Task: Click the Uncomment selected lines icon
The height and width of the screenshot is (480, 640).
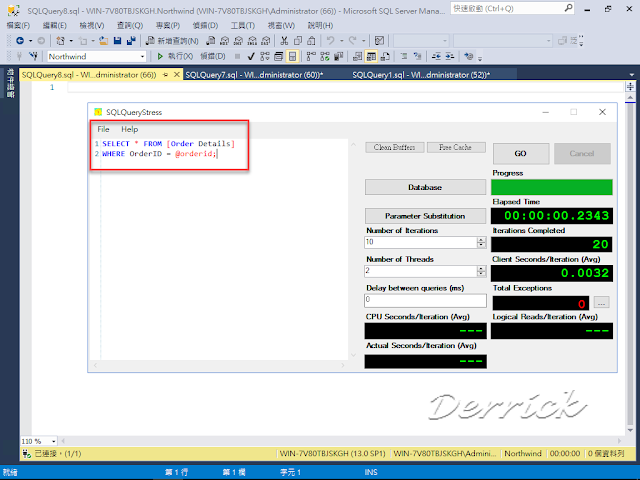Action: point(417,56)
